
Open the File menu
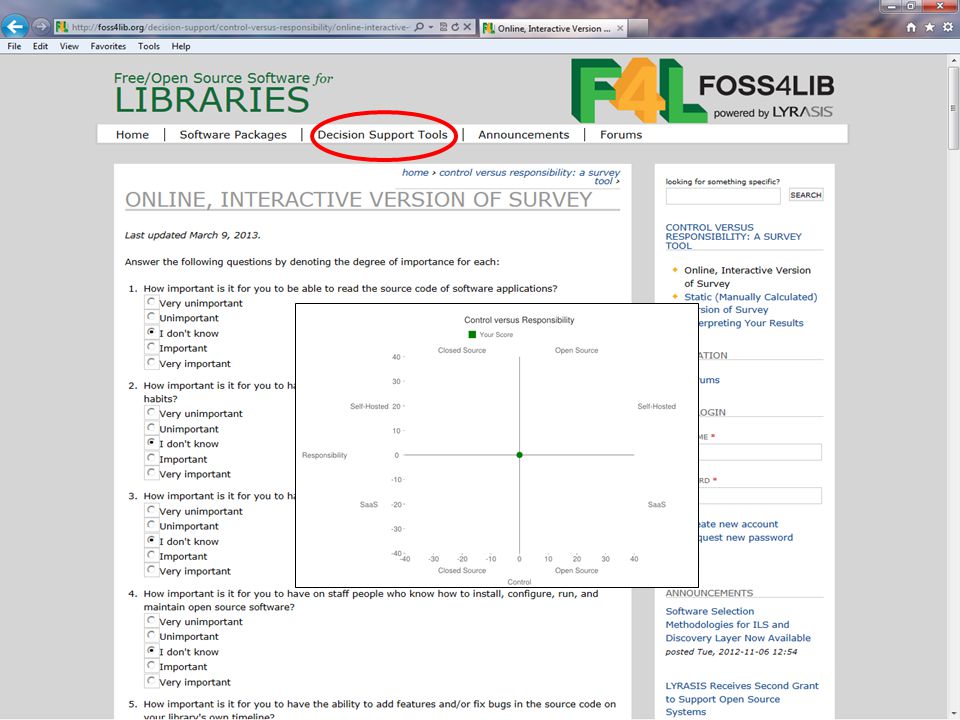(x=14, y=46)
